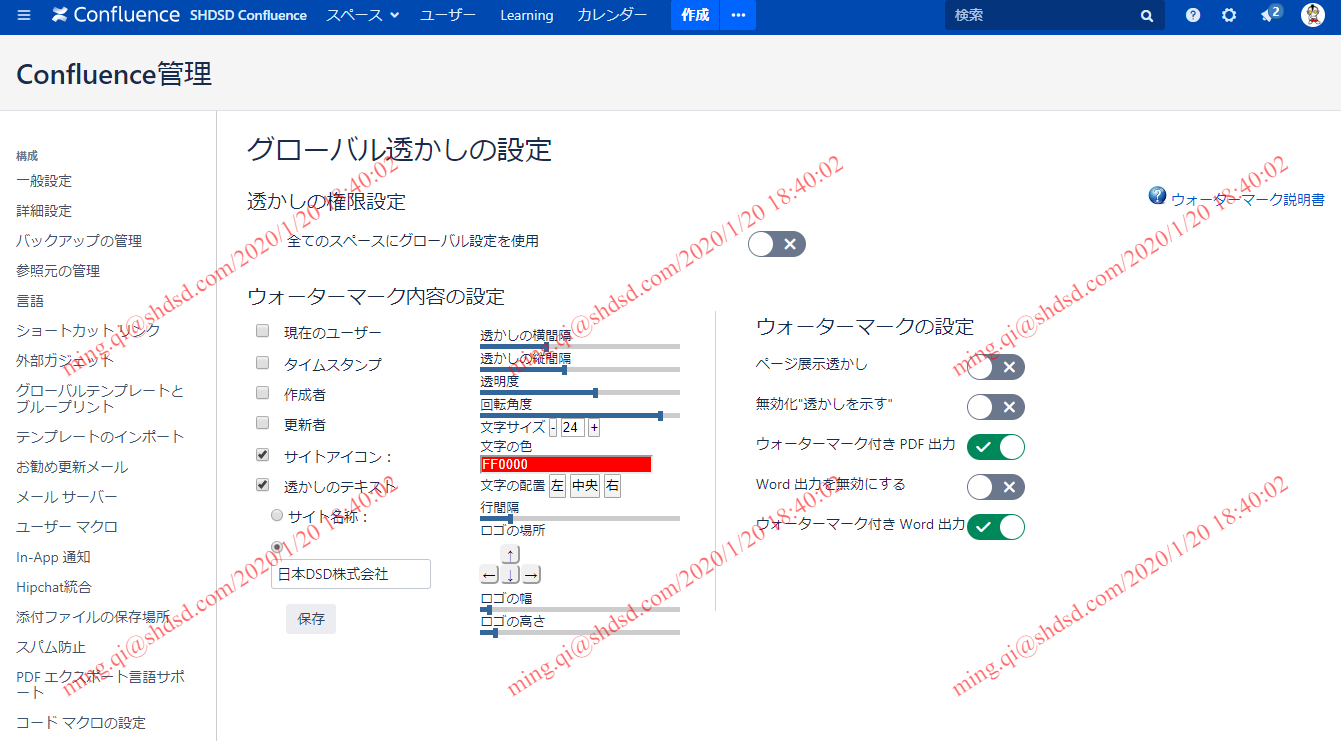Click SHDSD Confluence site title
The height and width of the screenshot is (741, 1341).
pyautogui.click(x=248, y=15)
